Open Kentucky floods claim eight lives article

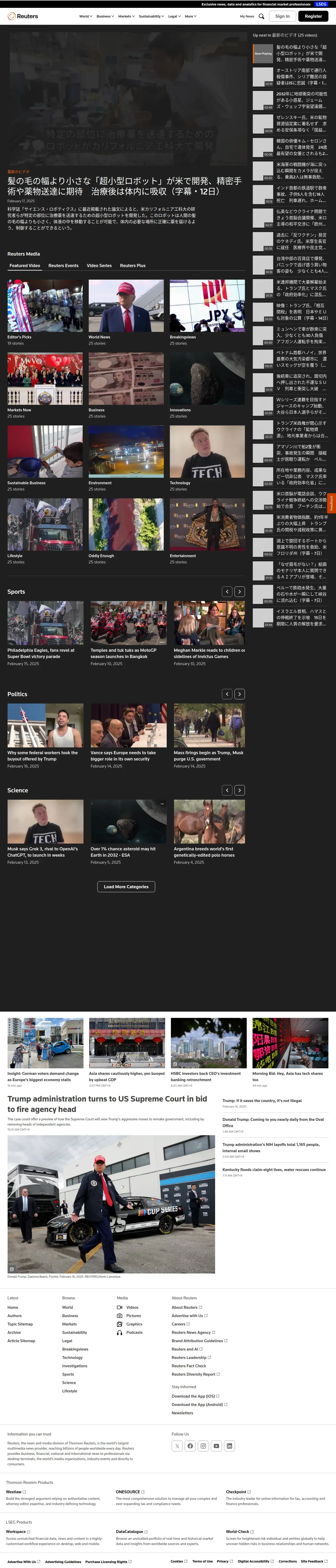tap(274, 1170)
